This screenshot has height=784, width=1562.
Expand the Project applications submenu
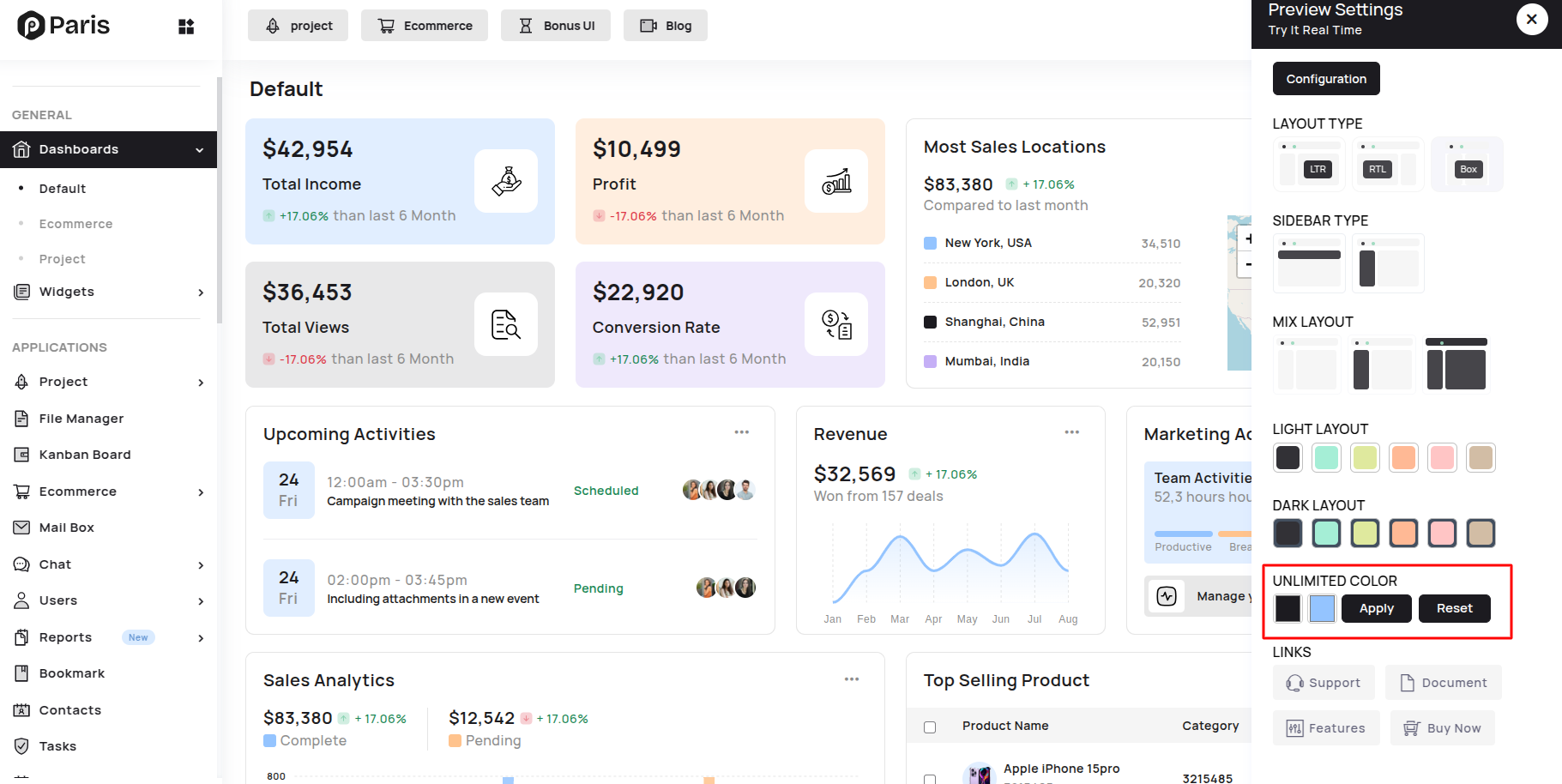coord(201,383)
